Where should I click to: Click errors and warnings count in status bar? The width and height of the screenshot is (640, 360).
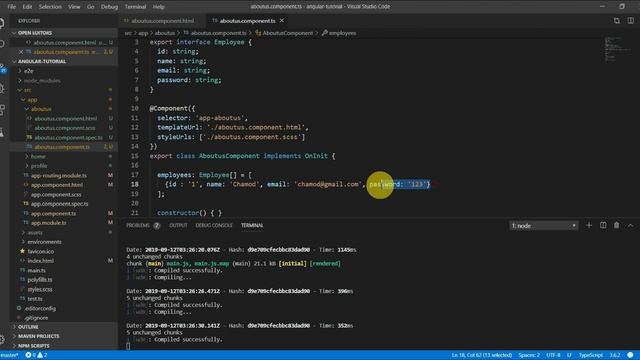click(36, 355)
